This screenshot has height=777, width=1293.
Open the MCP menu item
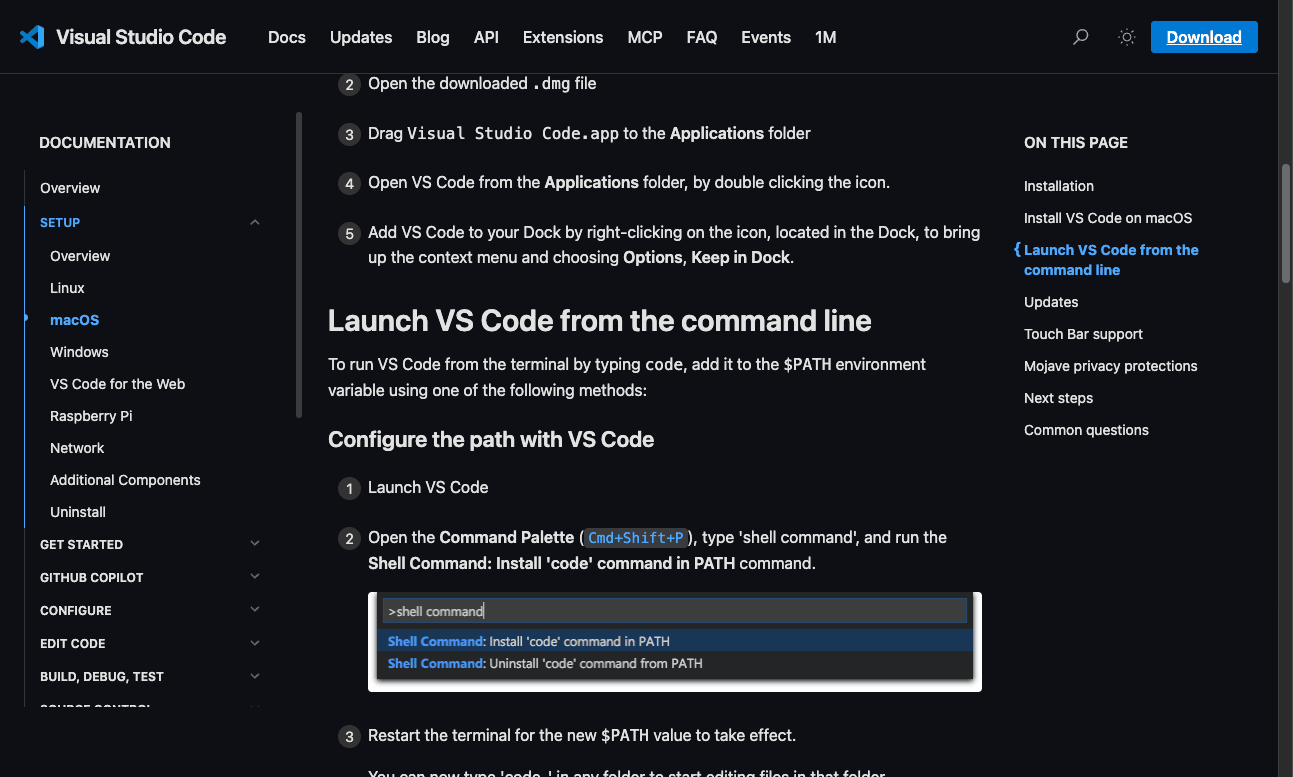[x=645, y=37]
